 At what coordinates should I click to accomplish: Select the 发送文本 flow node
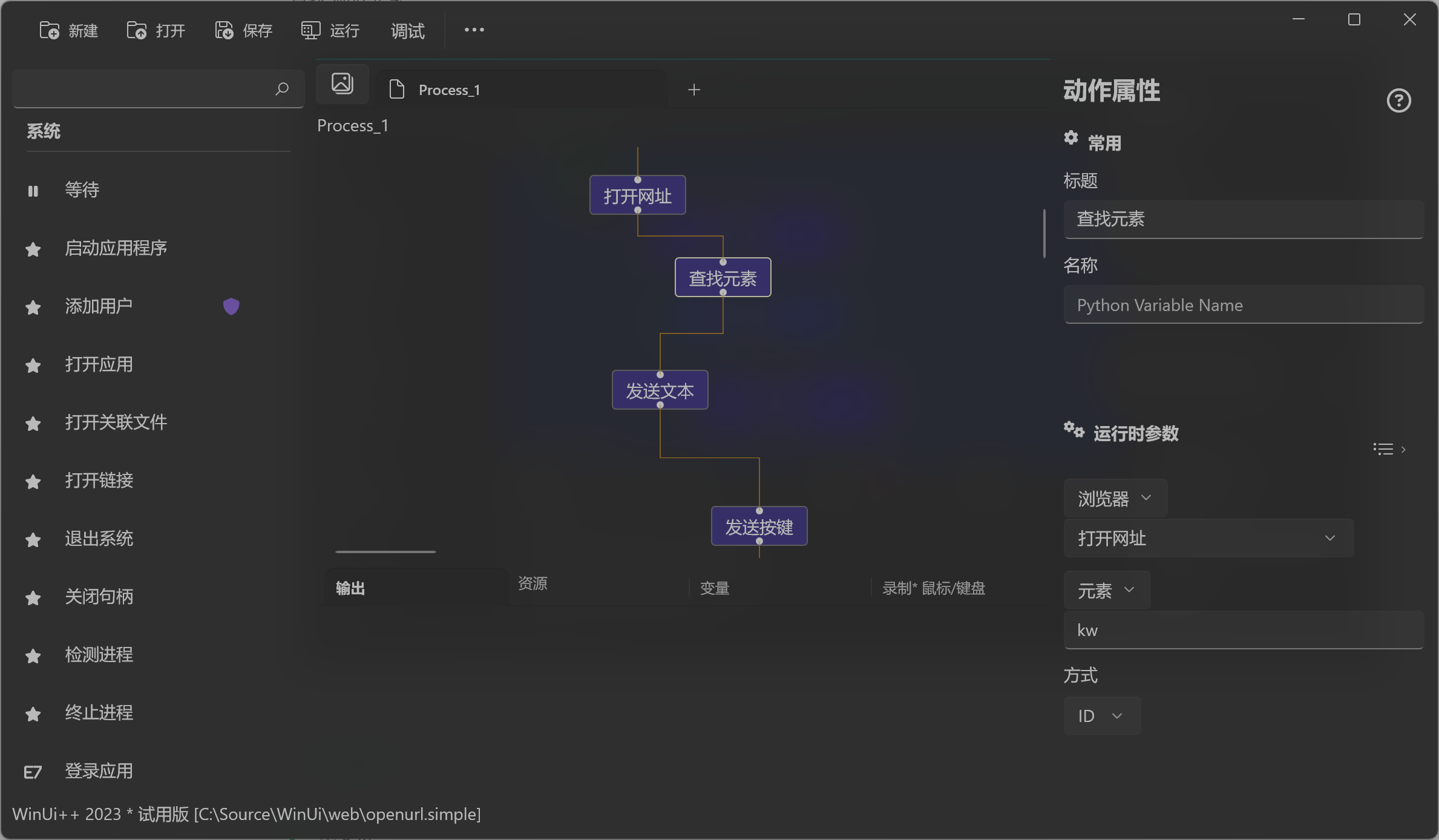tap(660, 390)
